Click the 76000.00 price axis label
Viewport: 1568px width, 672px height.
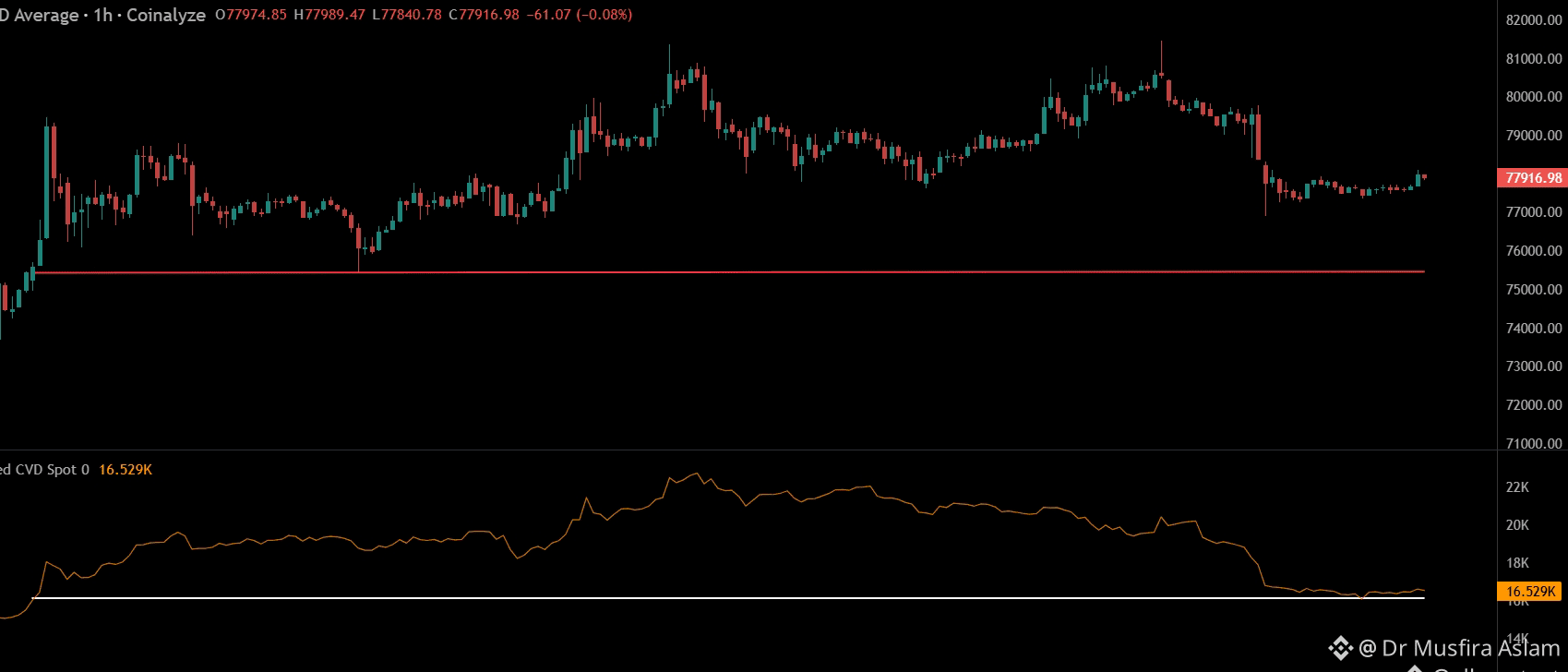pyautogui.click(x=1534, y=251)
